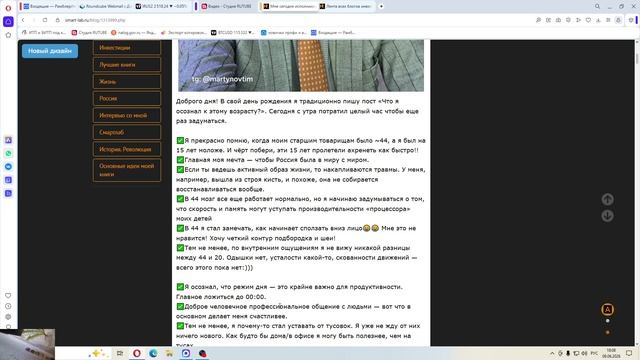This screenshot has width=640, height=360.
Task: Open the История. Революция category
Action: pos(127,149)
